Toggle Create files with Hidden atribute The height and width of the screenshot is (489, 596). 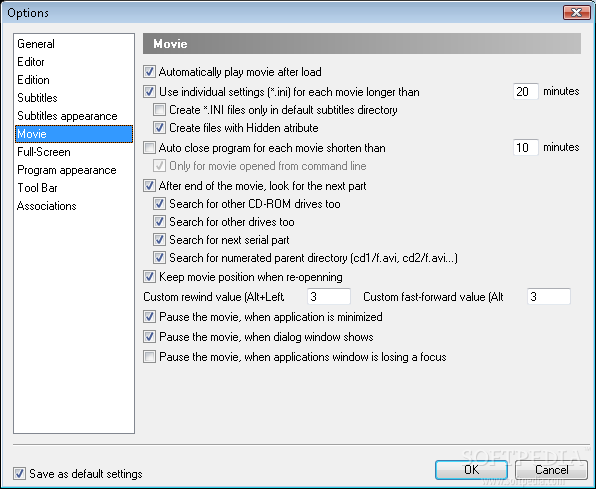159,128
